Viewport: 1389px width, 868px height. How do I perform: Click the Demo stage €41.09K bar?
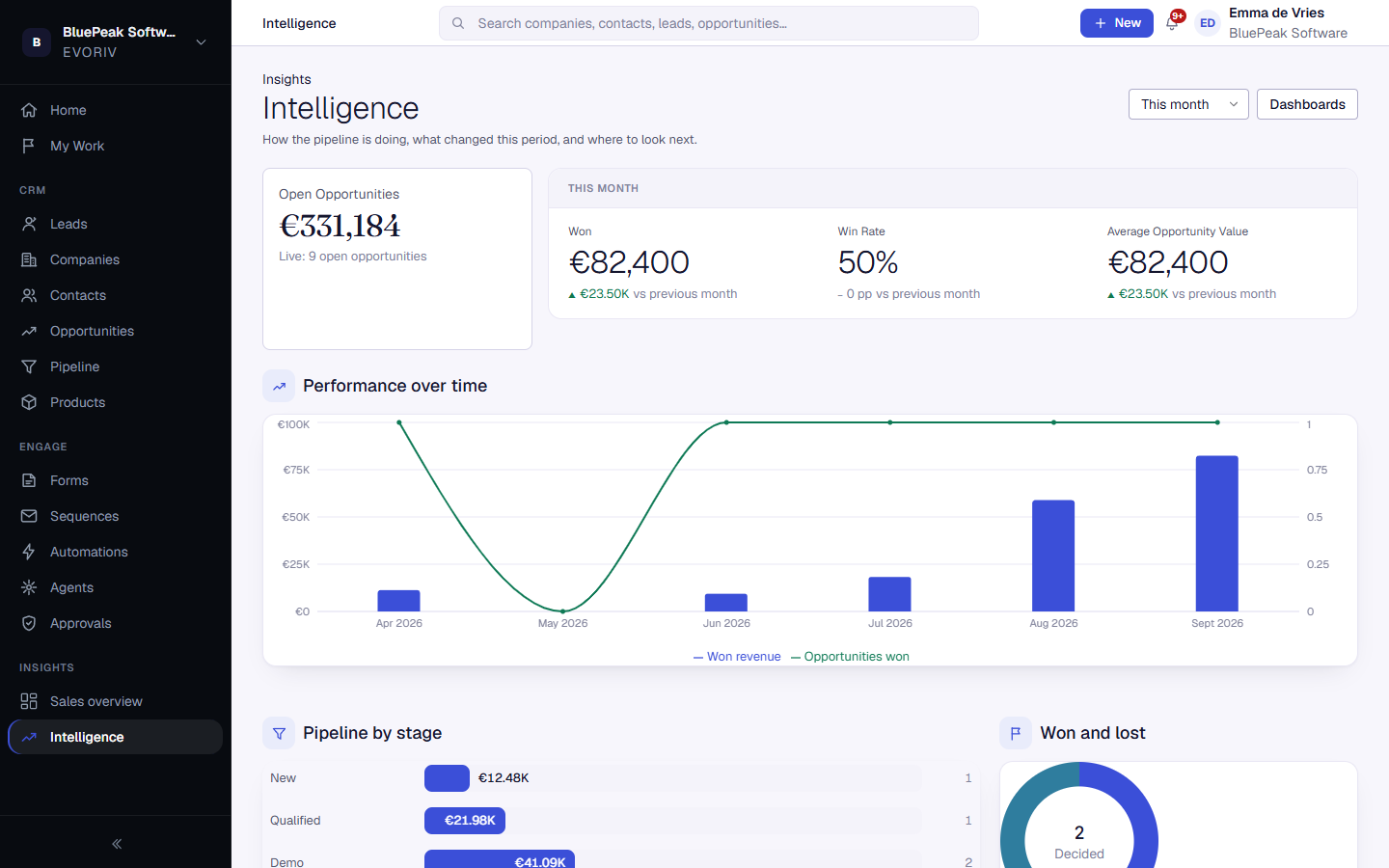tap(500, 859)
